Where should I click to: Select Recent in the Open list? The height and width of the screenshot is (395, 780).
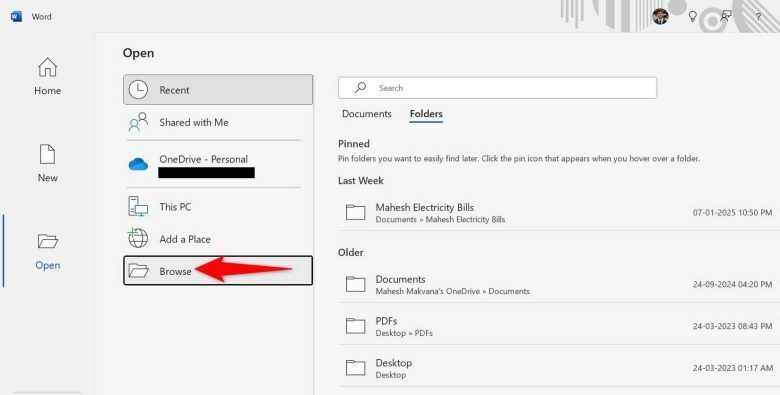pyautogui.click(x=218, y=90)
